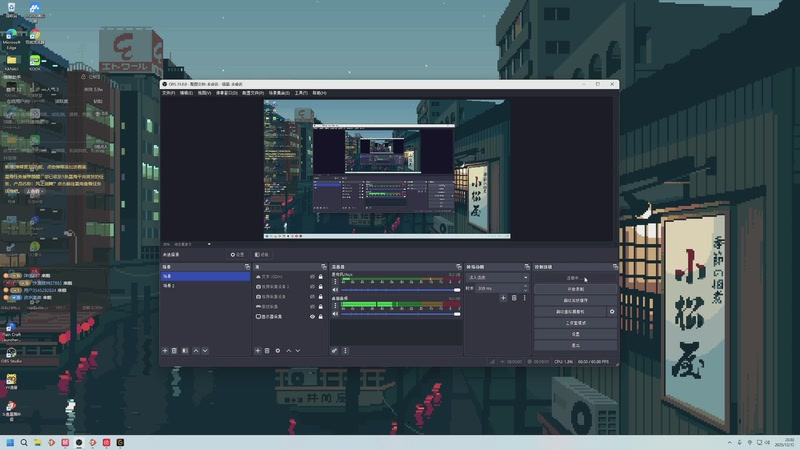Move scene down with Scenes down arrow
Image resolution: width=800 pixels, height=450 pixels.
(205, 351)
